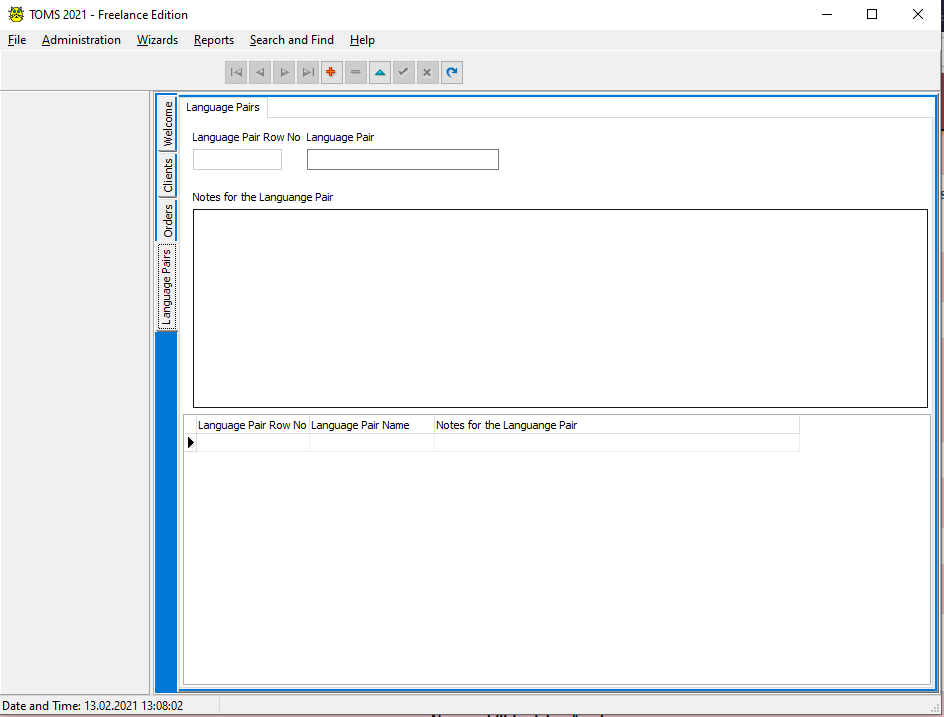Click the insert new record plus icon
Viewport: 944px width, 717px height.
pyautogui.click(x=331, y=72)
